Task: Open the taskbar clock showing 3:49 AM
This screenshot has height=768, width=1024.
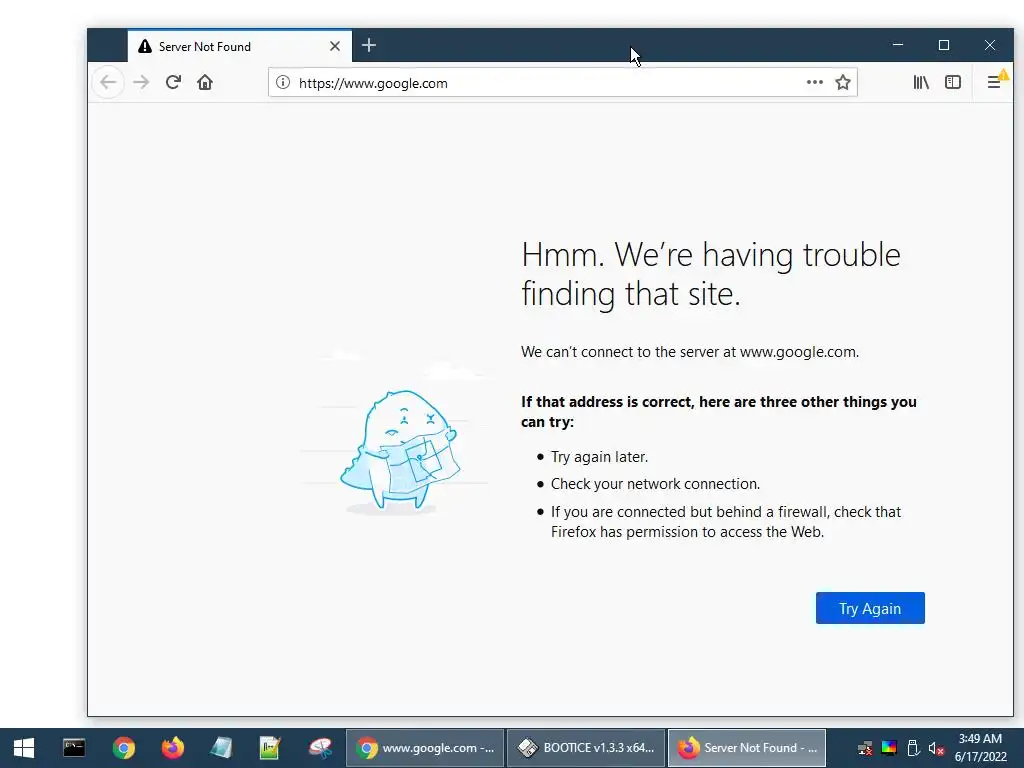Action: (980, 748)
